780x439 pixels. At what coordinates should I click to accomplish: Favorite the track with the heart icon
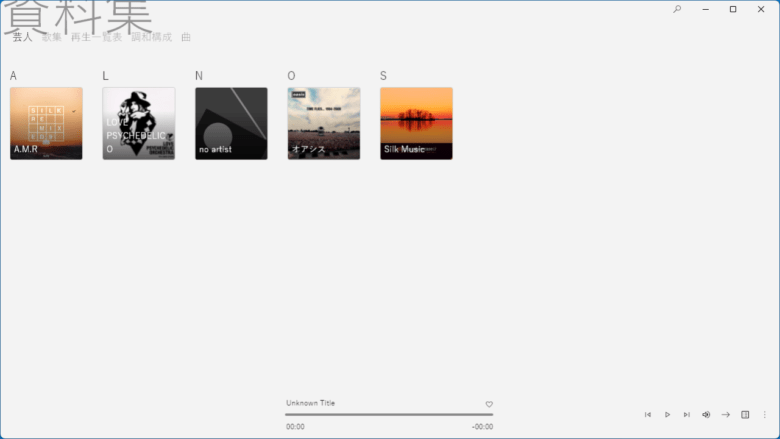click(489, 404)
